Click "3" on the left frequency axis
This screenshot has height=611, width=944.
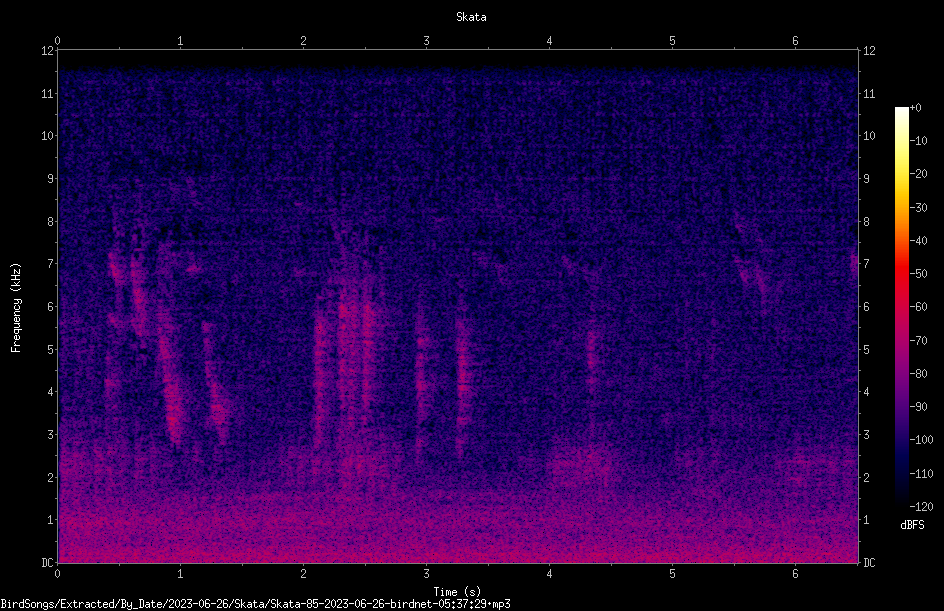50,435
